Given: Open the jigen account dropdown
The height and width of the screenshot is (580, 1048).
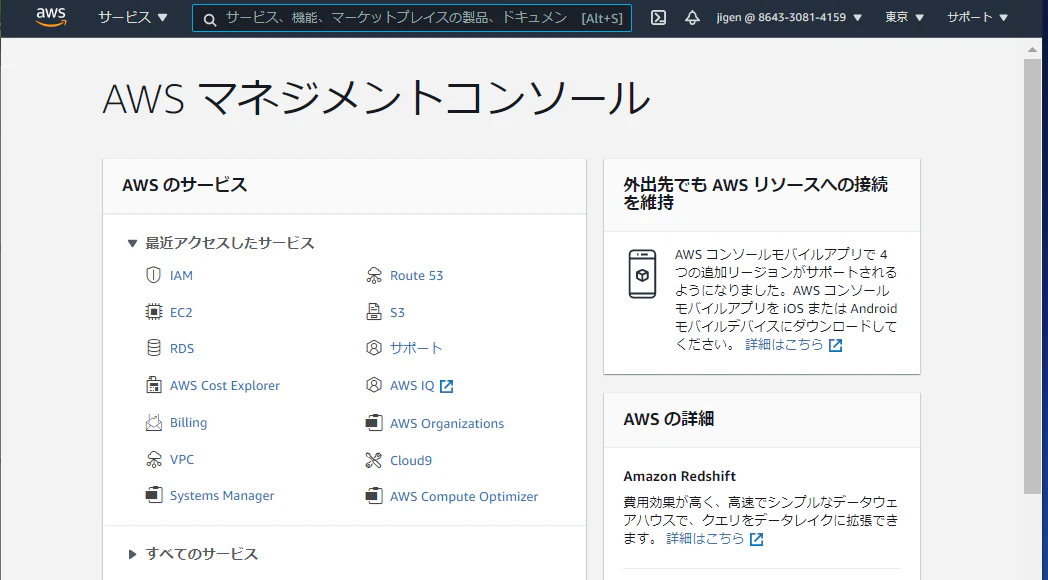Looking at the screenshot, I should pos(789,17).
